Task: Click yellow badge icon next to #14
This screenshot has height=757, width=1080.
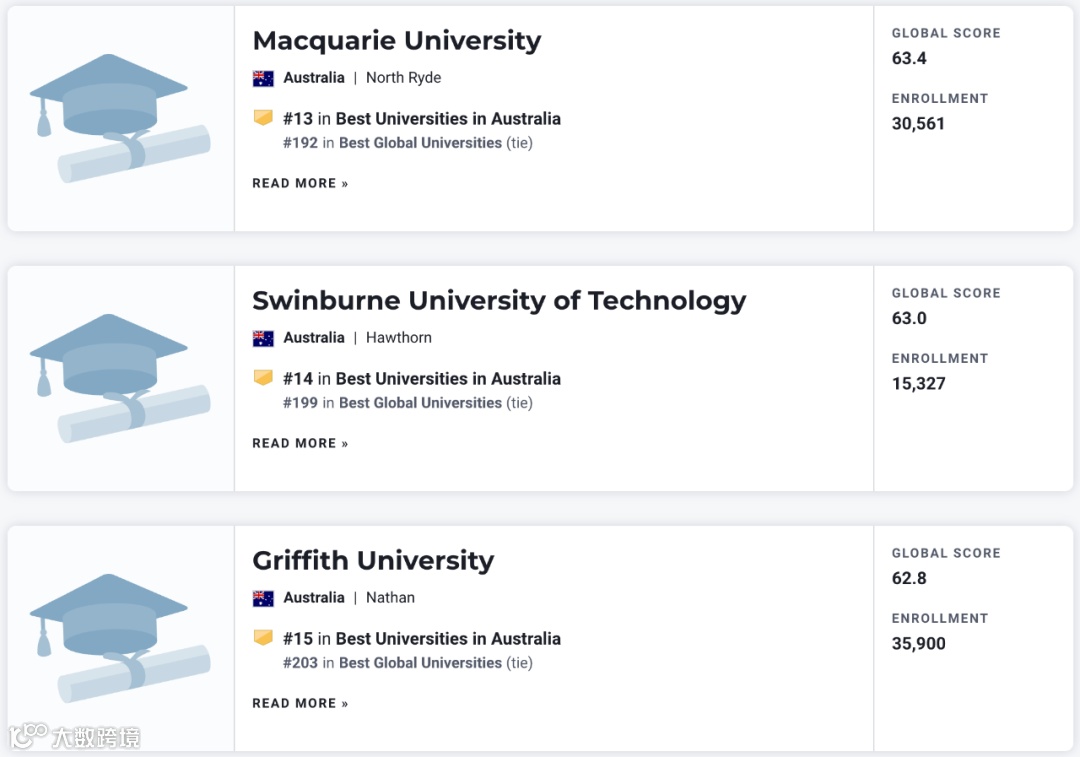Action: tap(263, 378)
